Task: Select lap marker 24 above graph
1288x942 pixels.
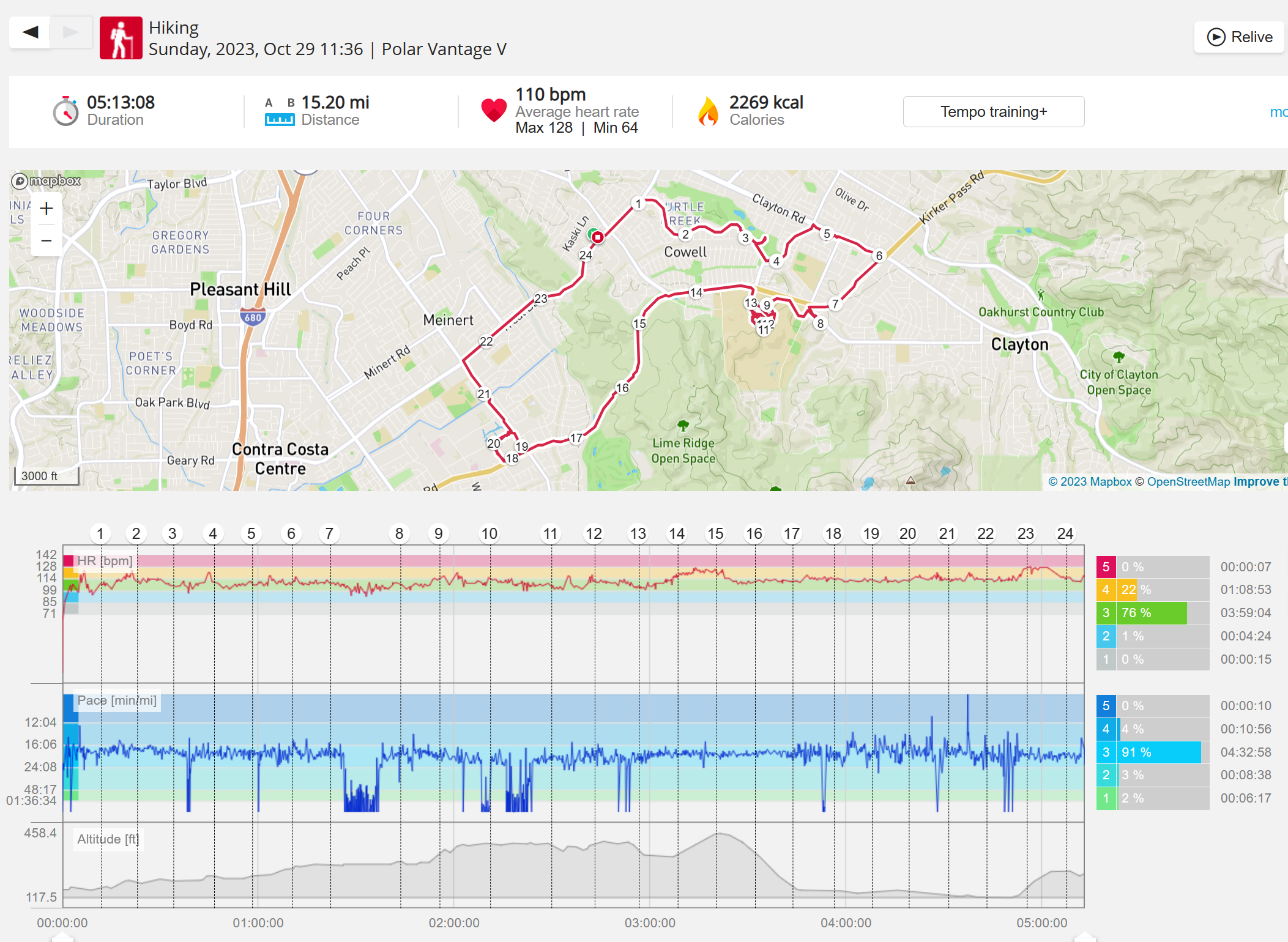Action: coord(1065,534)
